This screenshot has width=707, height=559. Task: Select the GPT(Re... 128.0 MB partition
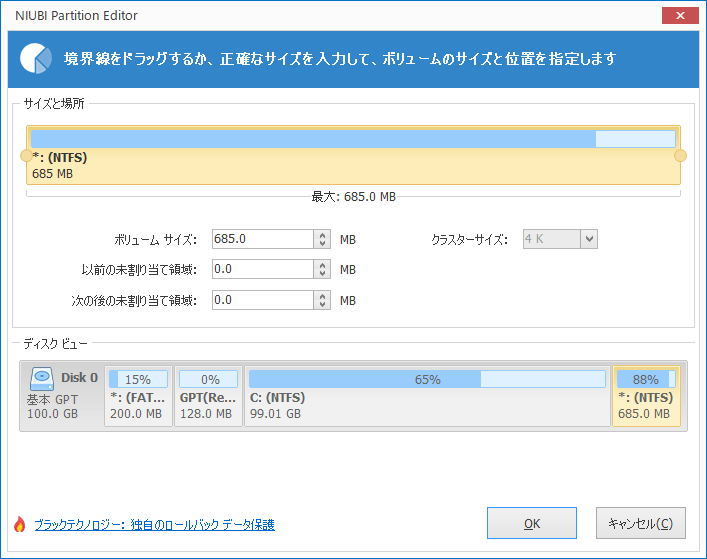(208, 396)
